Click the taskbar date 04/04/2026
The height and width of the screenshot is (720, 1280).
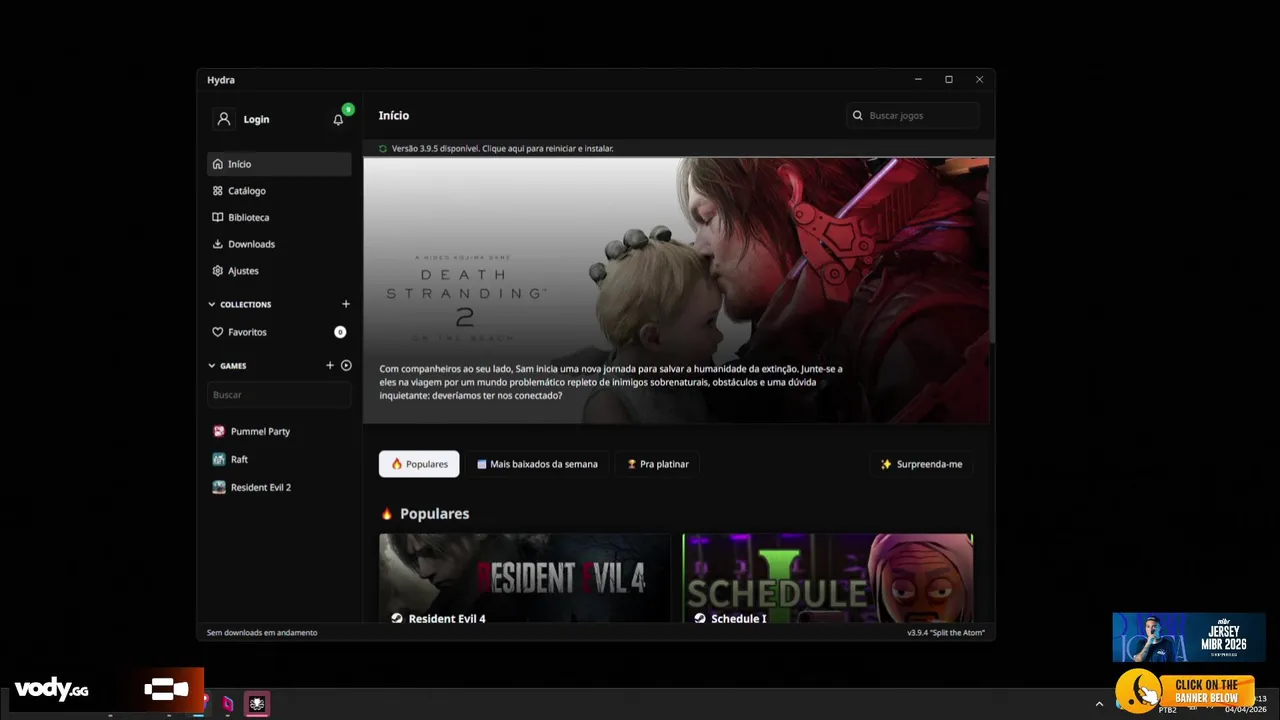(1245, 710)
